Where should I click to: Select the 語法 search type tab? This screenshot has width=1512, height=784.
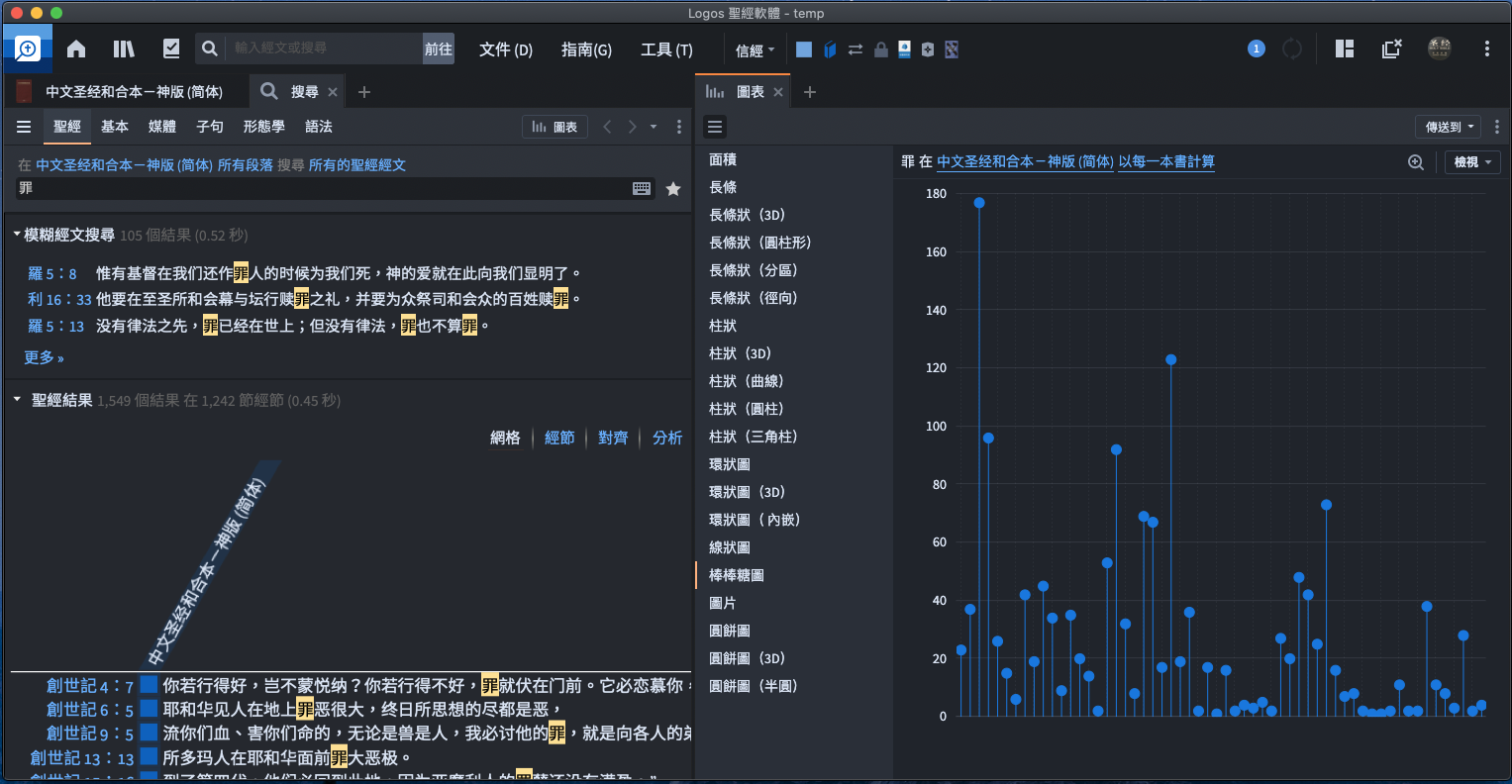click(319, 127)
